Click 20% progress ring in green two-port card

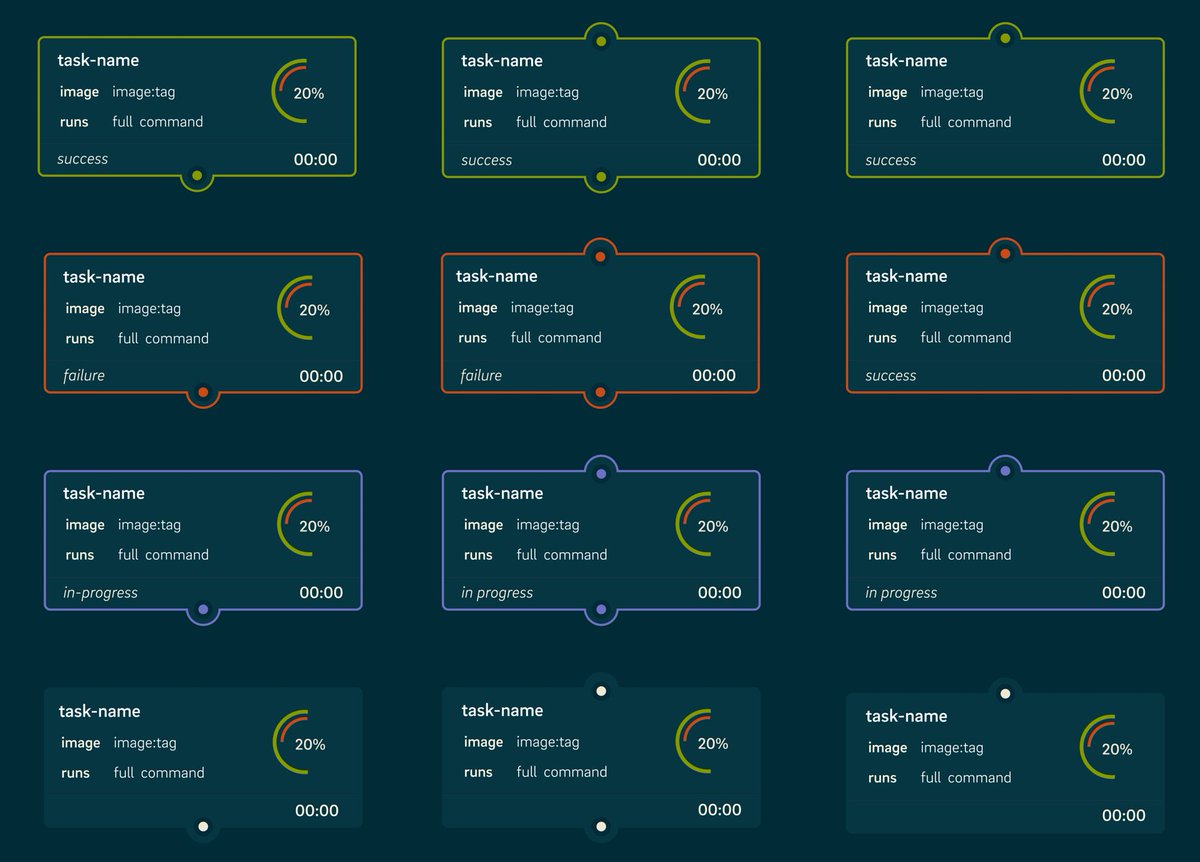pyautogui.click(x=703, y=92)
